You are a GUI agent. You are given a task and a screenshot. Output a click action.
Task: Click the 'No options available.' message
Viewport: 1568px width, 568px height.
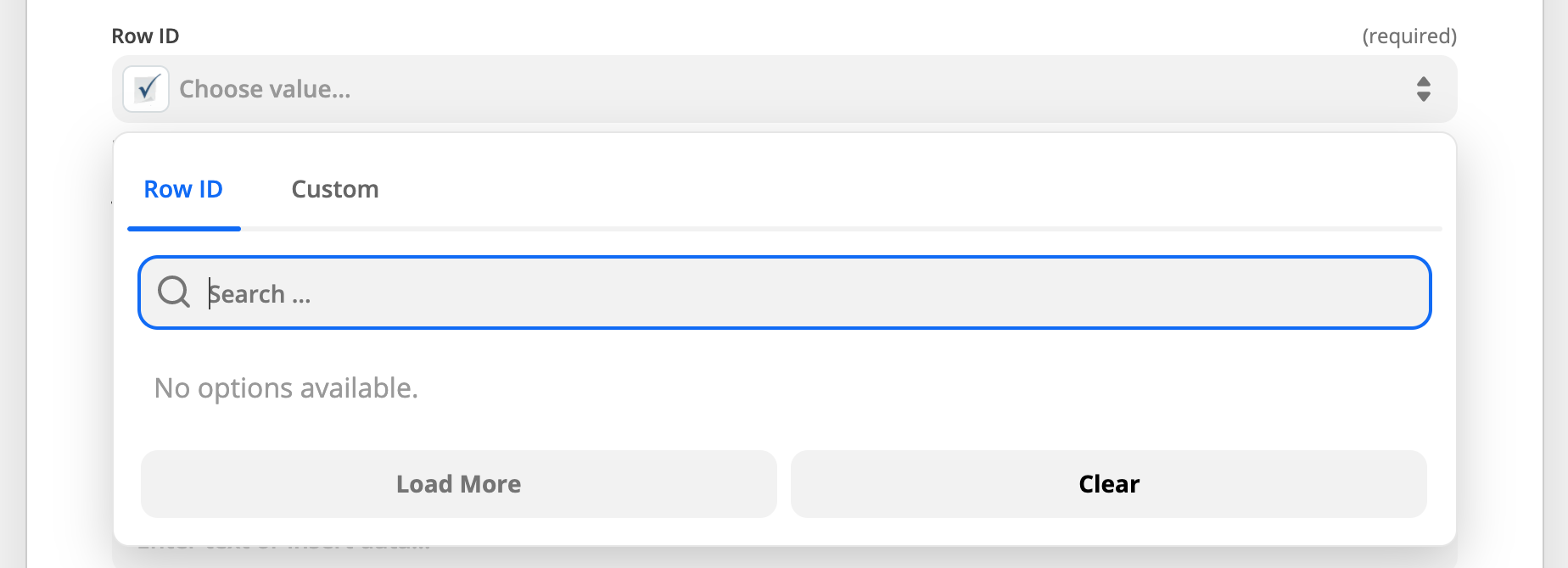(x=286, y=388)
